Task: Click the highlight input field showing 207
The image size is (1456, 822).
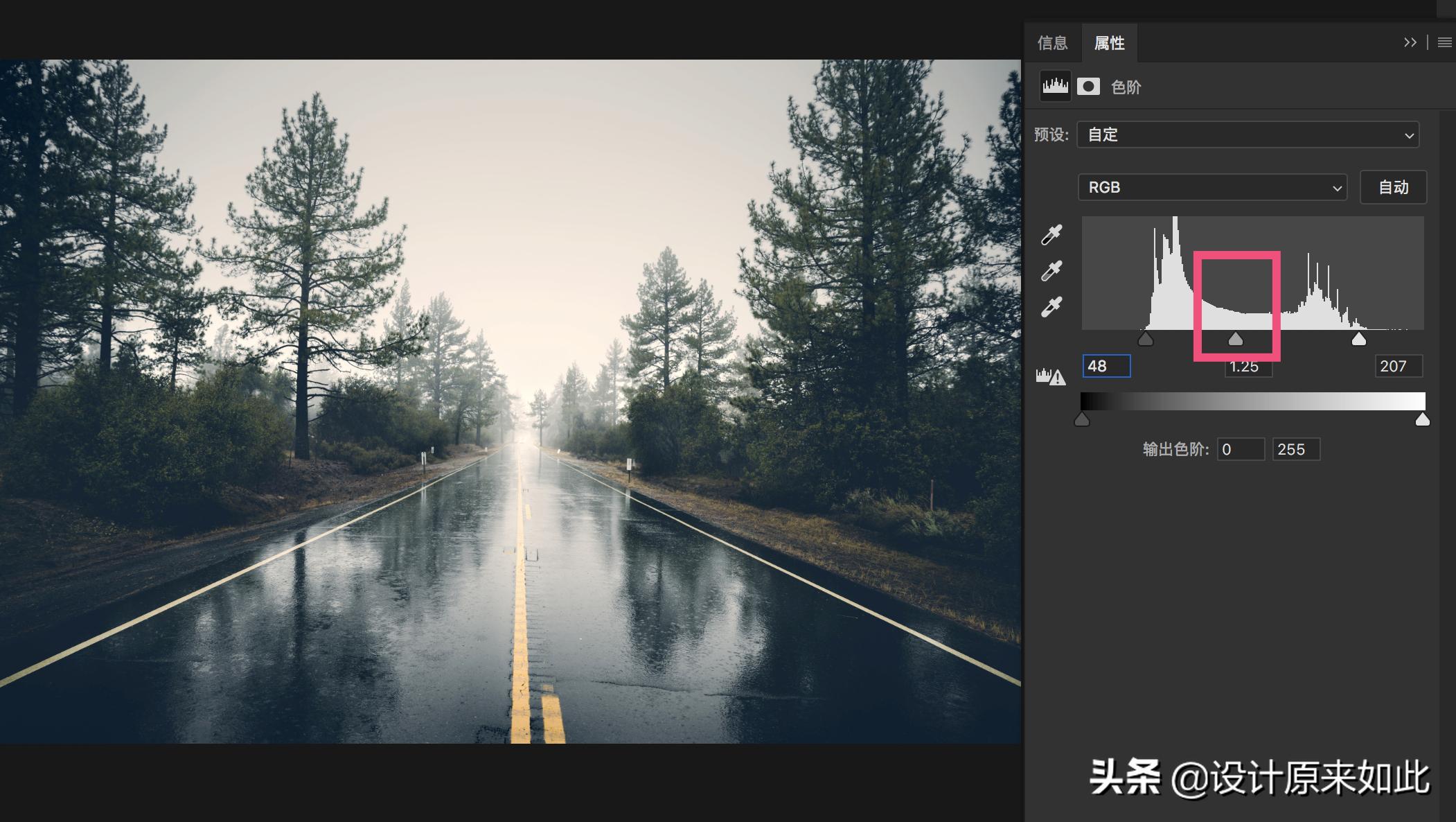Action: coord(1399,366)
